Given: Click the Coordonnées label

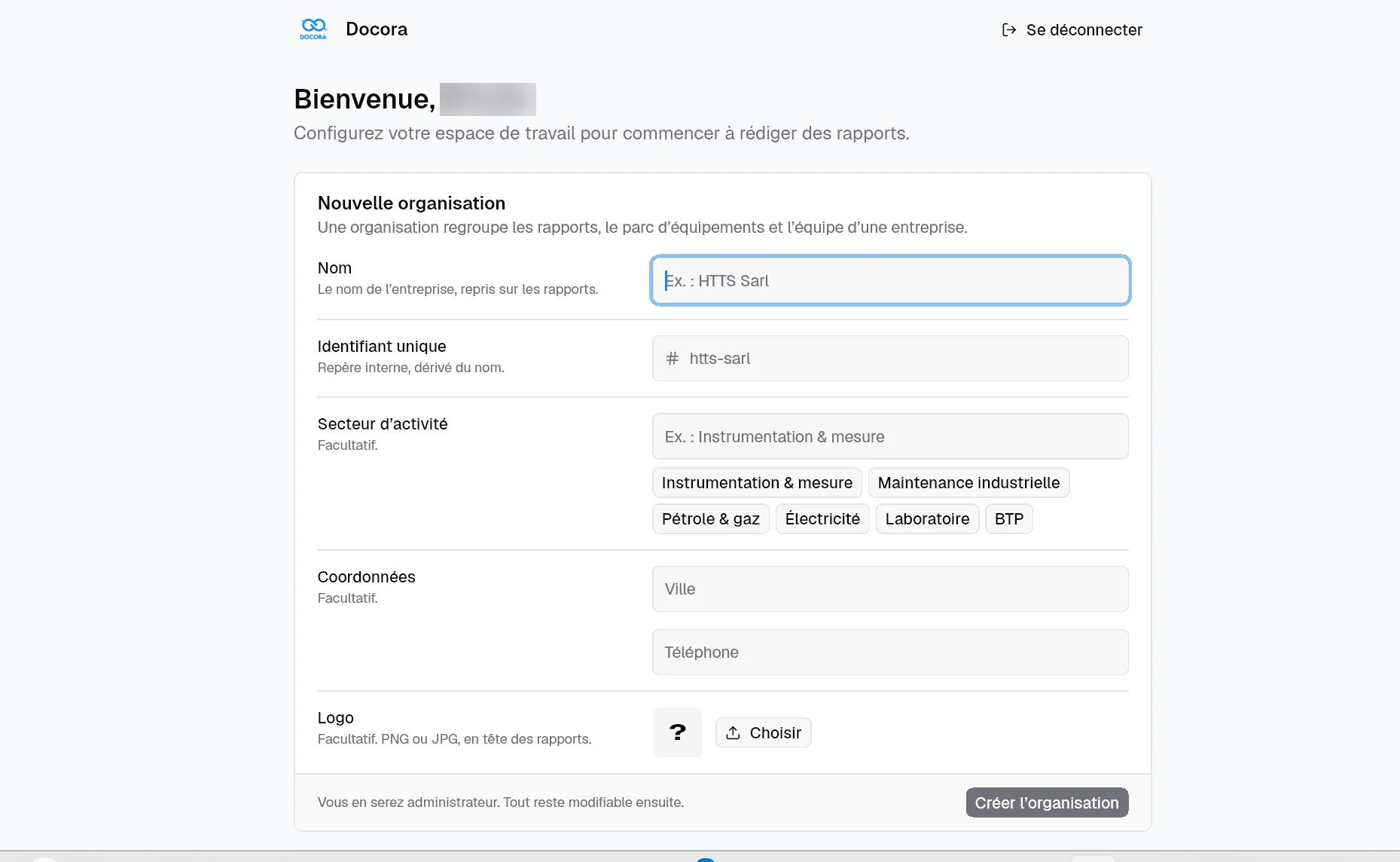Looking at the screenshot, I should 366,577.
